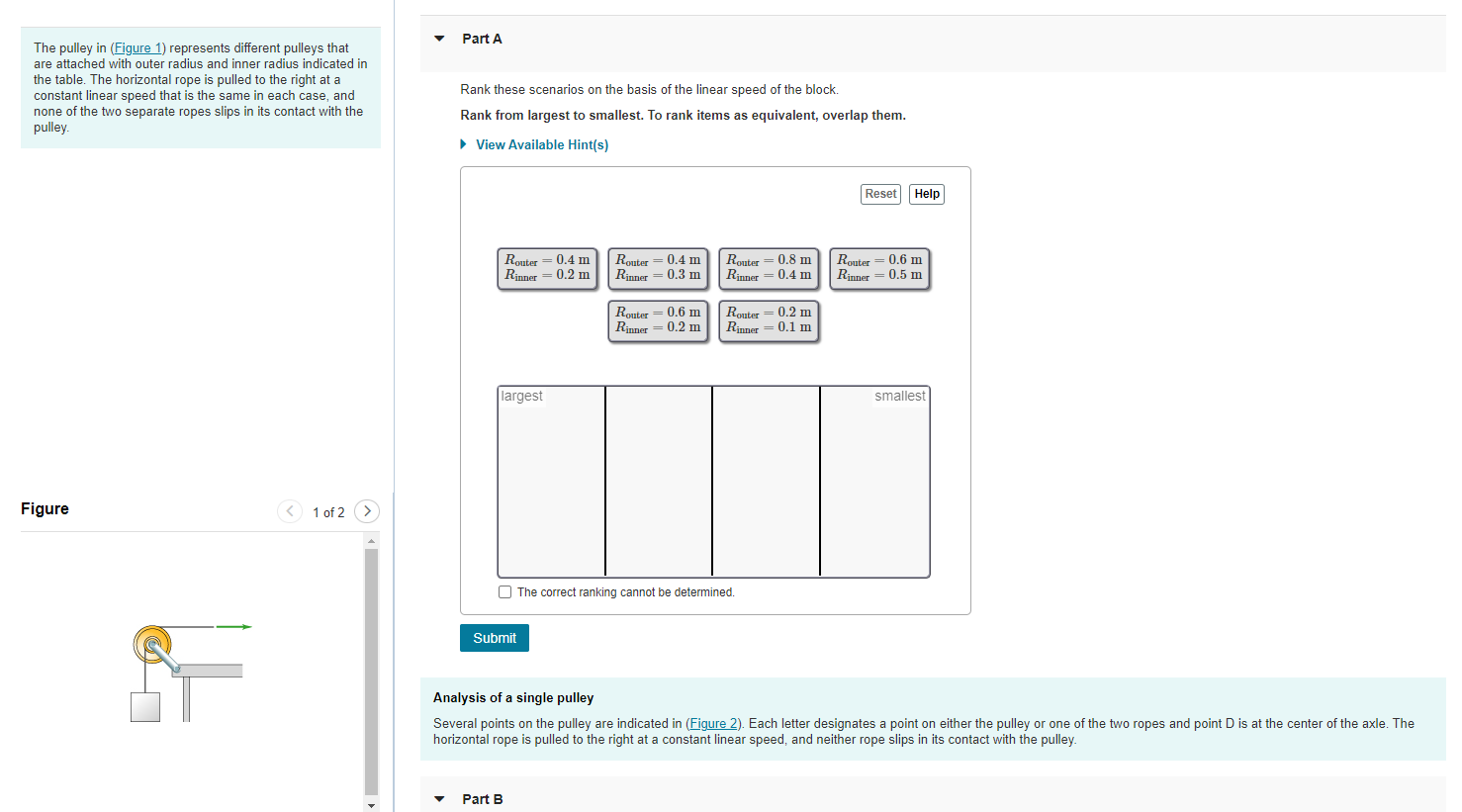This screenshot has height=812, width=1462.
Task: Click the '1 of 2' figure counter
Action: pos(328,512)
